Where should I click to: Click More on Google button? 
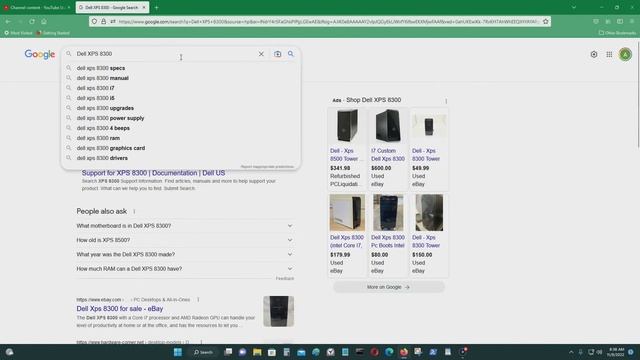(389, 287)
